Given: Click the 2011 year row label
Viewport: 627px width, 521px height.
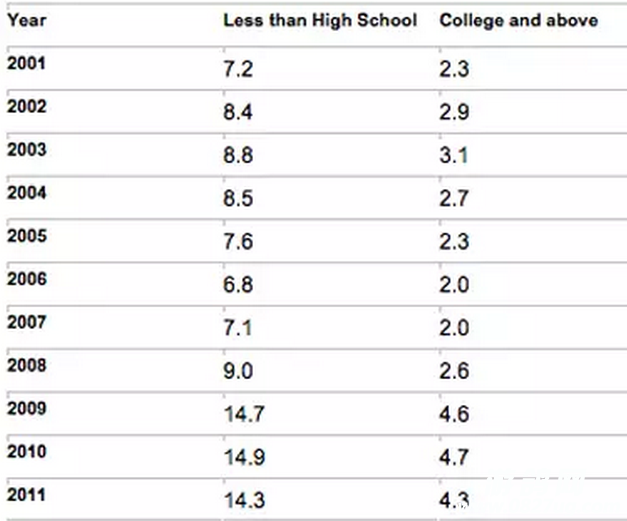Looking at the screenshot, I should pos(26,495).
